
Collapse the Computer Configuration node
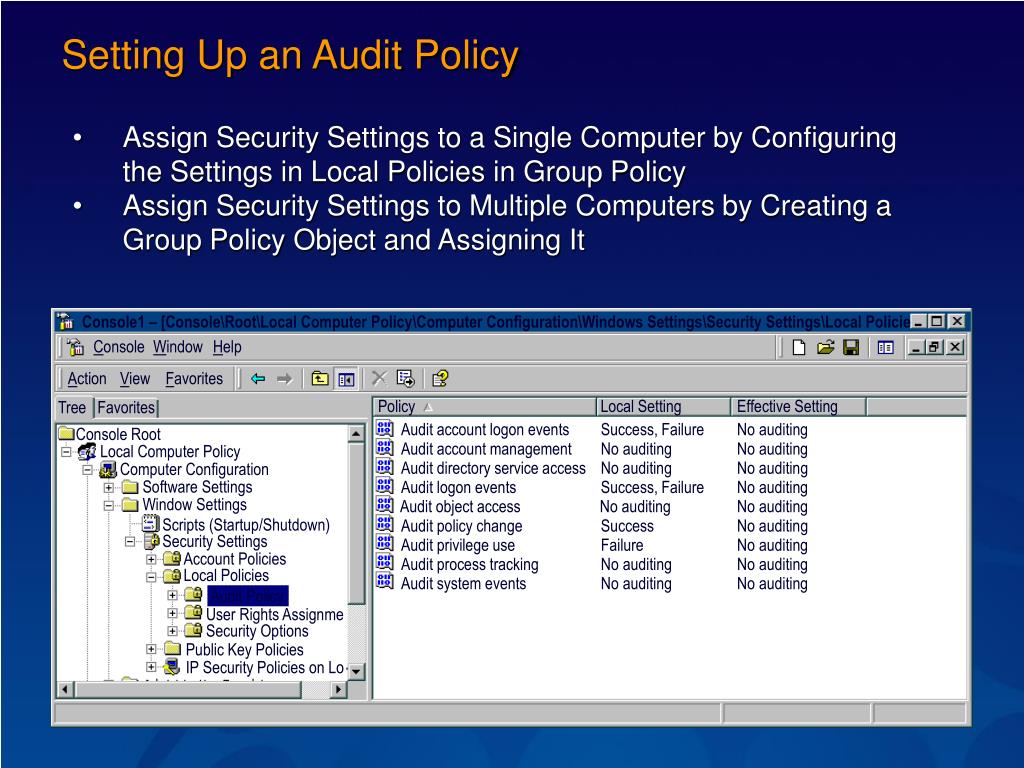pos(88,470)
